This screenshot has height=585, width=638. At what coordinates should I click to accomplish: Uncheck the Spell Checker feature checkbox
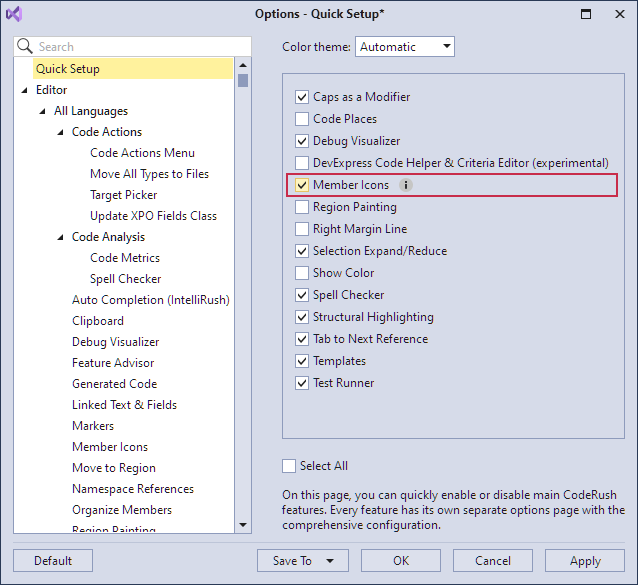click(302, 295)
